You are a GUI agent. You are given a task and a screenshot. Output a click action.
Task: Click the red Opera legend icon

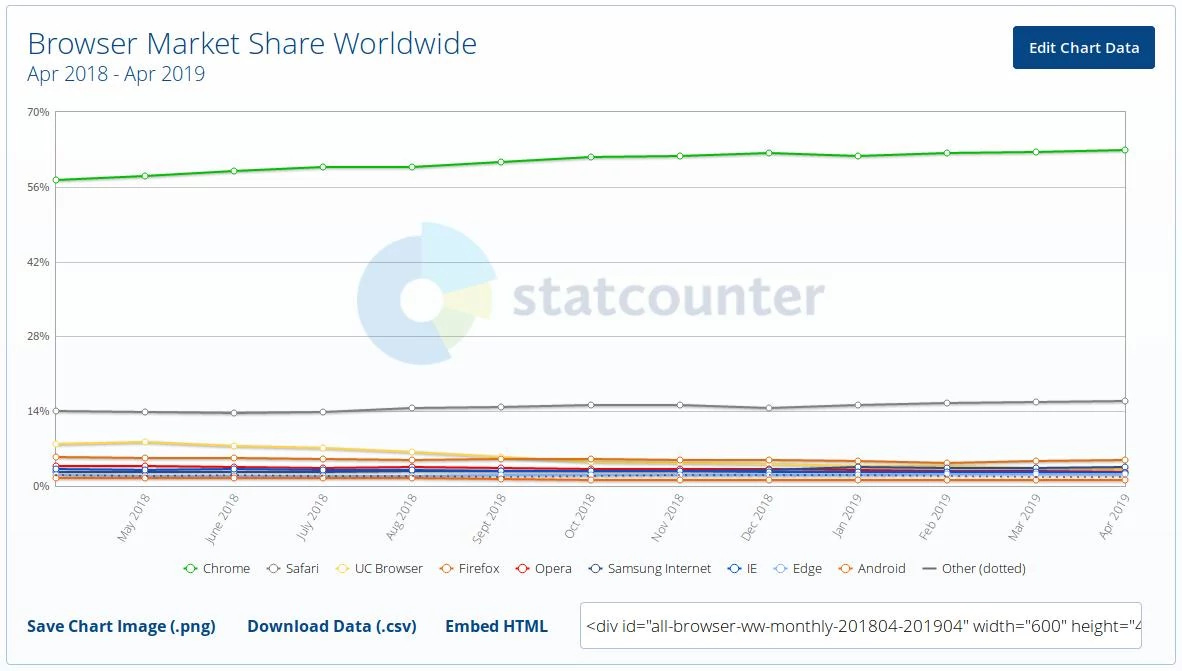[523, 568]
